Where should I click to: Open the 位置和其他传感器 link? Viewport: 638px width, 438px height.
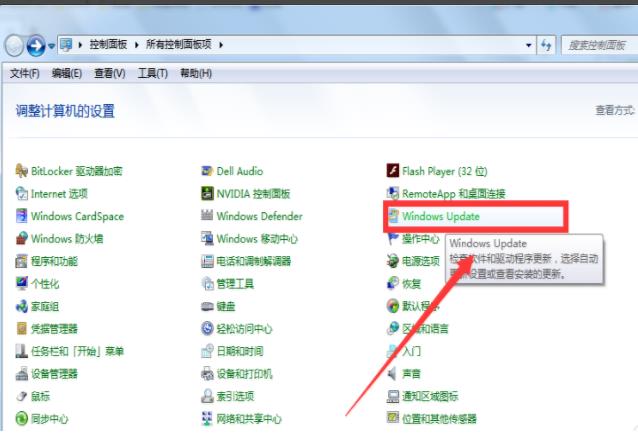coord(439,418)
